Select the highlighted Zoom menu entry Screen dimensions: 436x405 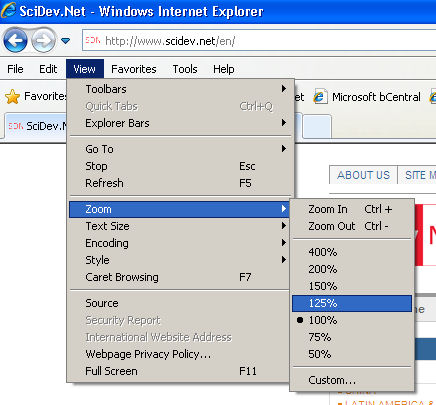[179, 209]
